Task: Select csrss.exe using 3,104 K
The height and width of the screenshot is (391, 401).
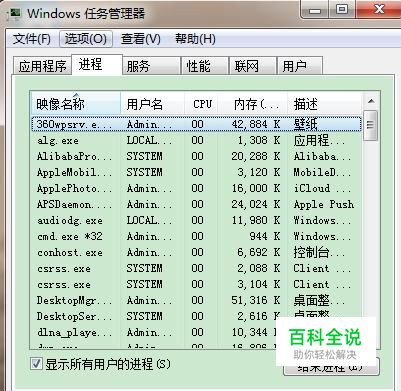Action: (x=196, y=284)
